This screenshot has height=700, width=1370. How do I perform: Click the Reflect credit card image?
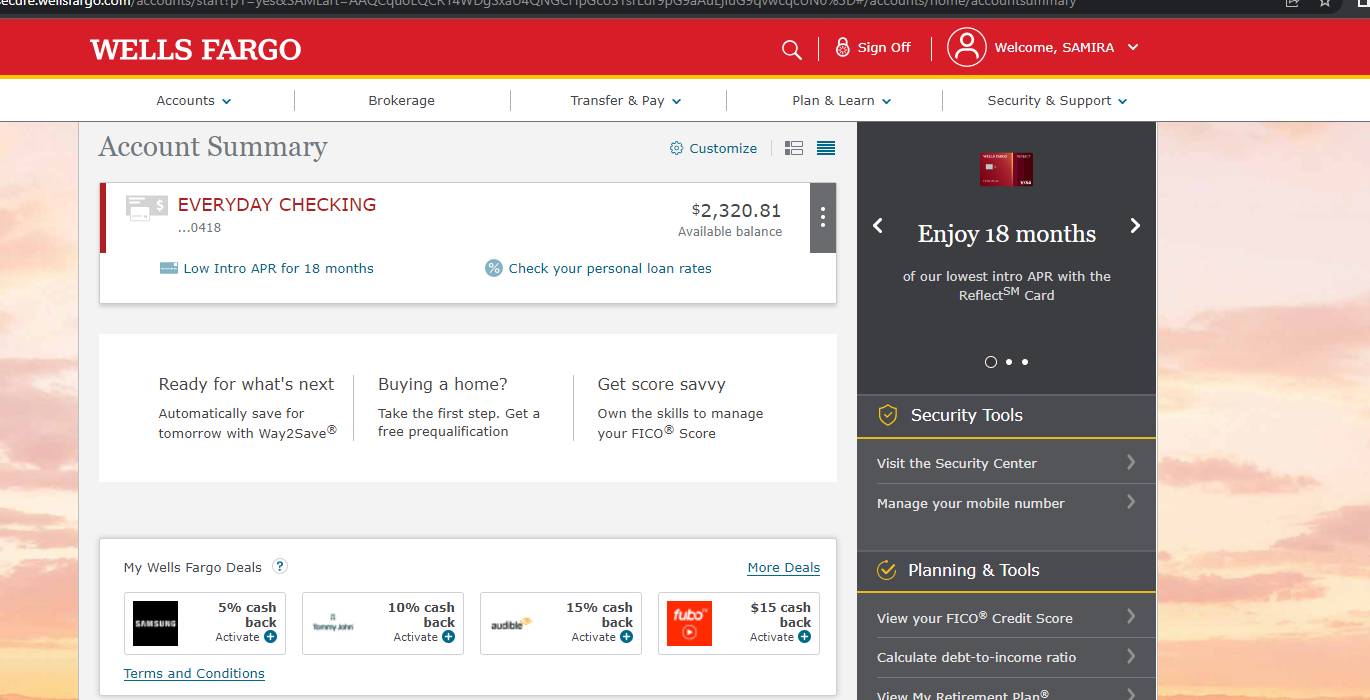1006,169
